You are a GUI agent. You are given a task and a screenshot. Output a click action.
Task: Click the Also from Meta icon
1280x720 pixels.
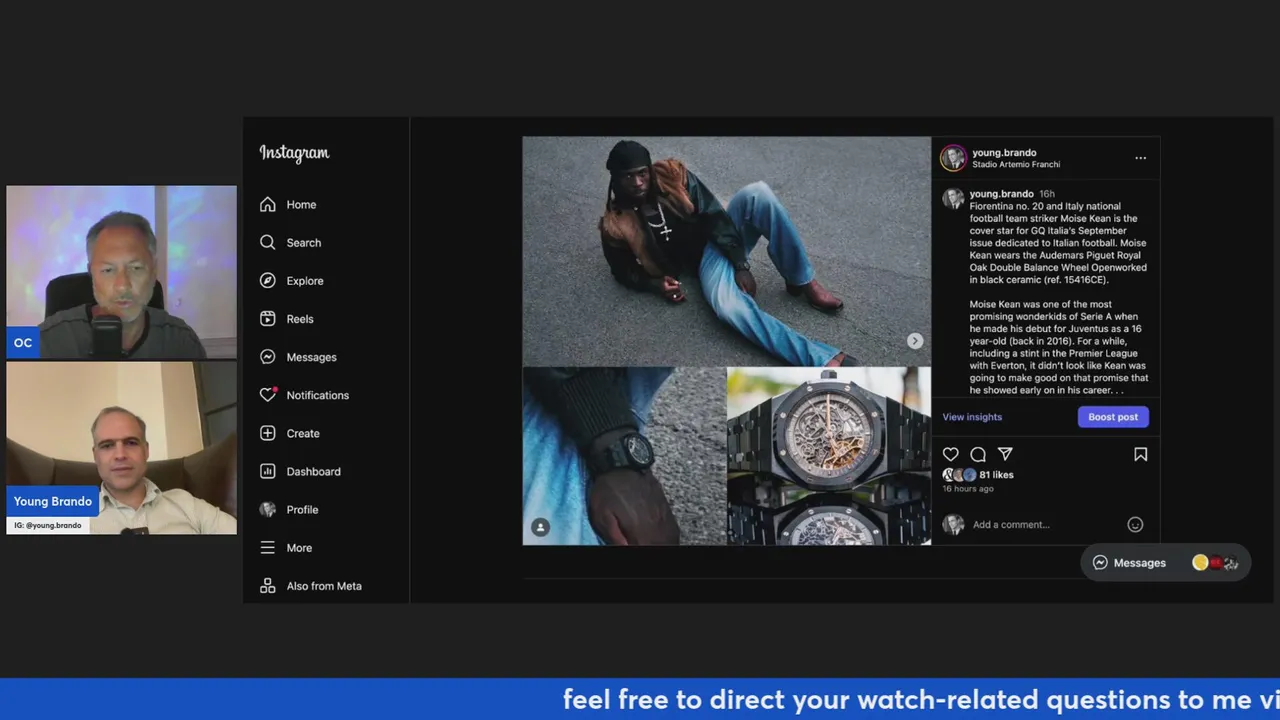click(267, 586)
